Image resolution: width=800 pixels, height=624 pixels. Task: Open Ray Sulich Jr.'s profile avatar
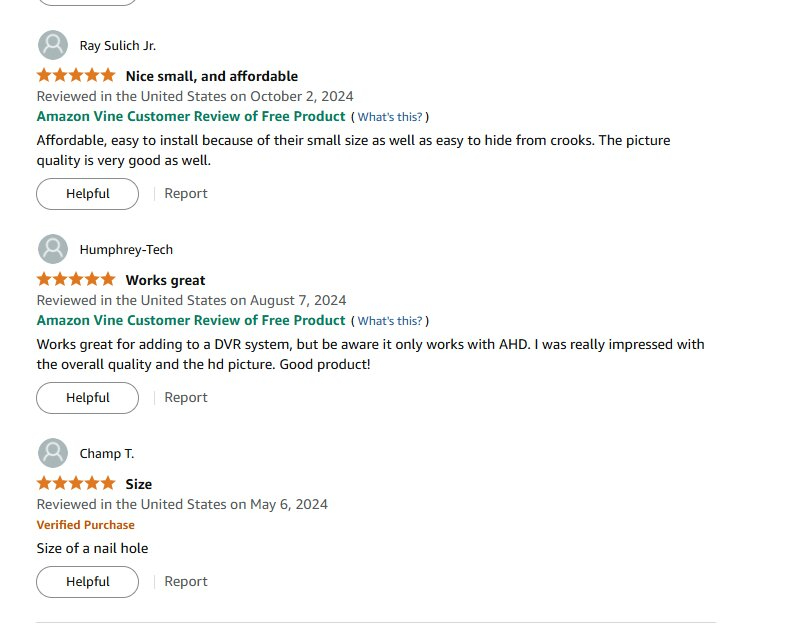pyautogui.click(x=53, y=45)
